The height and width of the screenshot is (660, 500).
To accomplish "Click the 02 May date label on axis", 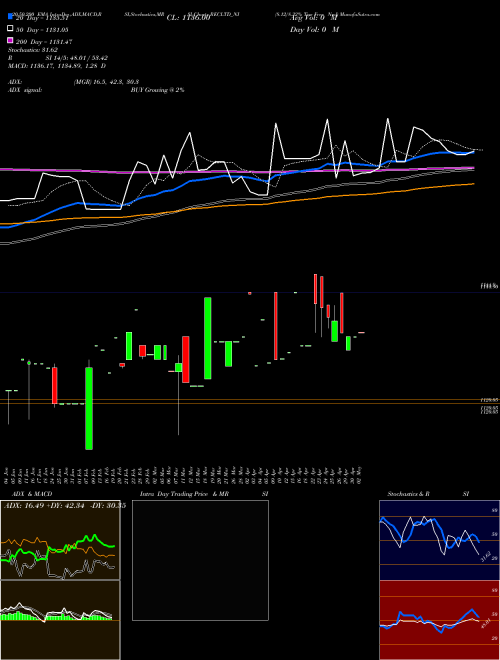I will [361, 475].
